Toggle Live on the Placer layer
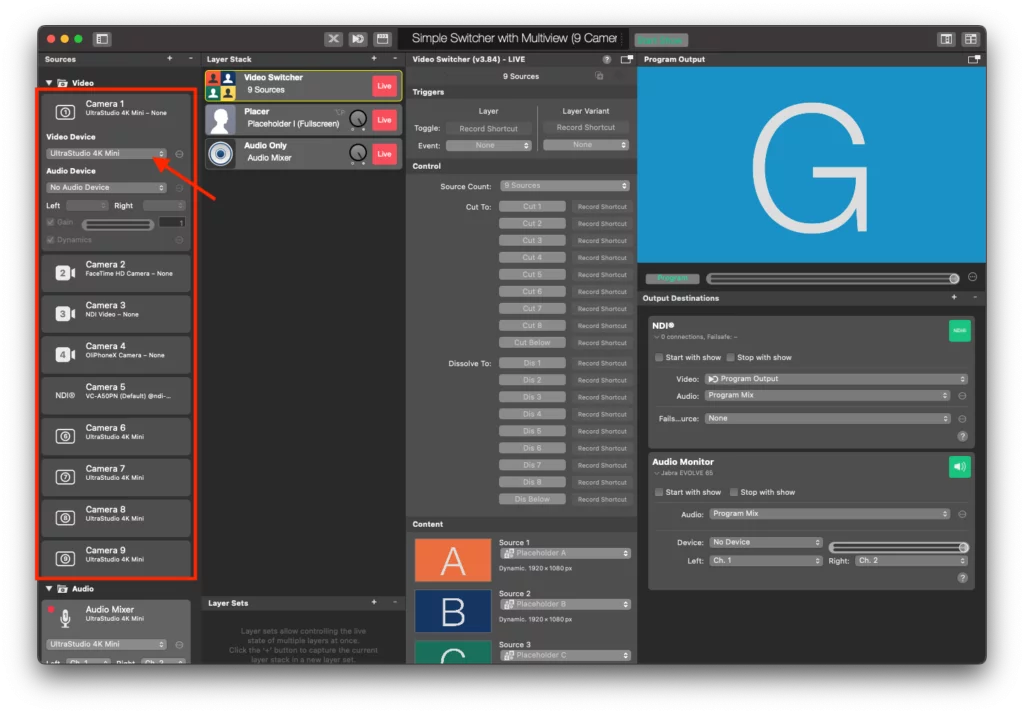Viewport: 1024px width, 714px height. pos(385,120)
